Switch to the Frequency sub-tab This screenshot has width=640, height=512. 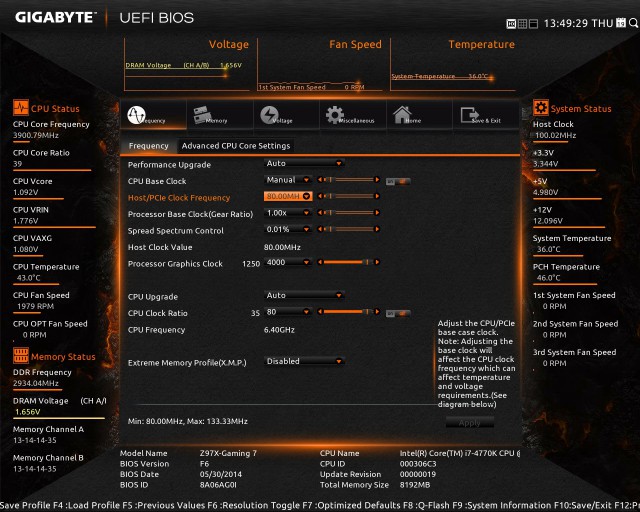coord(149,146)
